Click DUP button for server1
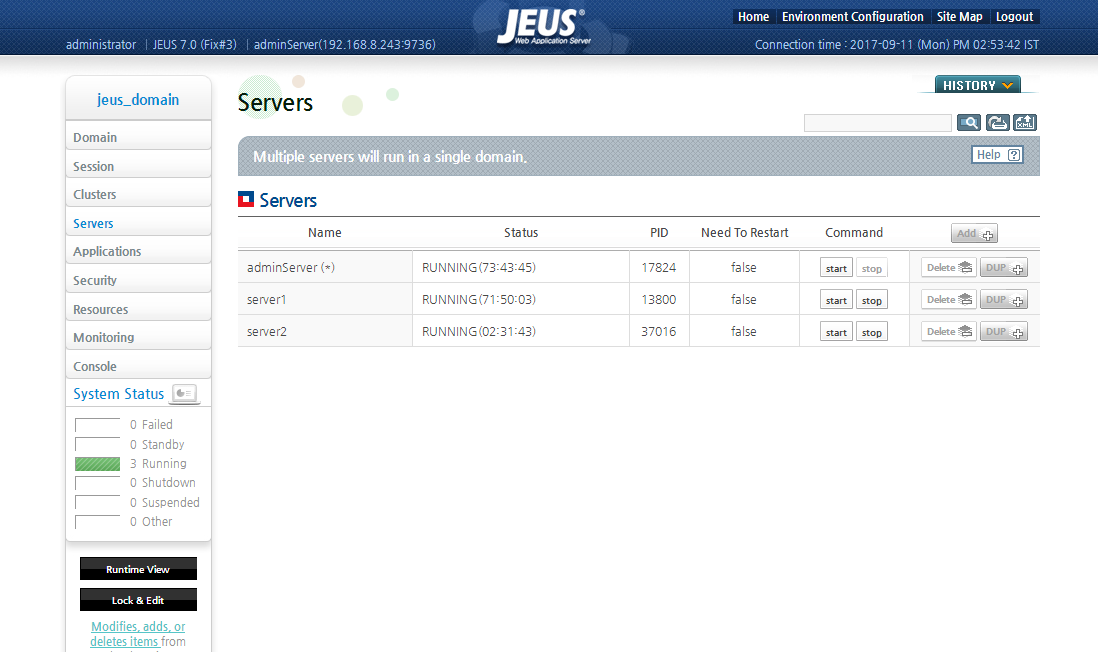 point(1003,300)
